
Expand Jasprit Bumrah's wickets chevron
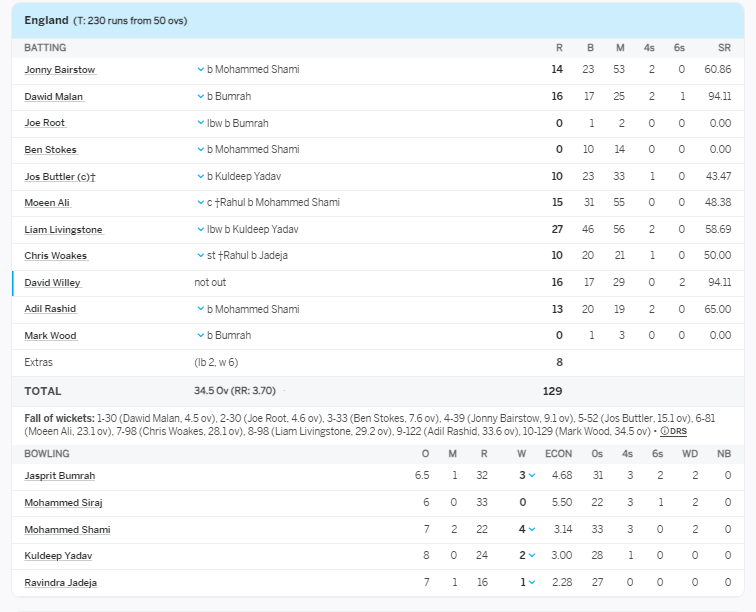pyautogui.click(x=531, y=476)
